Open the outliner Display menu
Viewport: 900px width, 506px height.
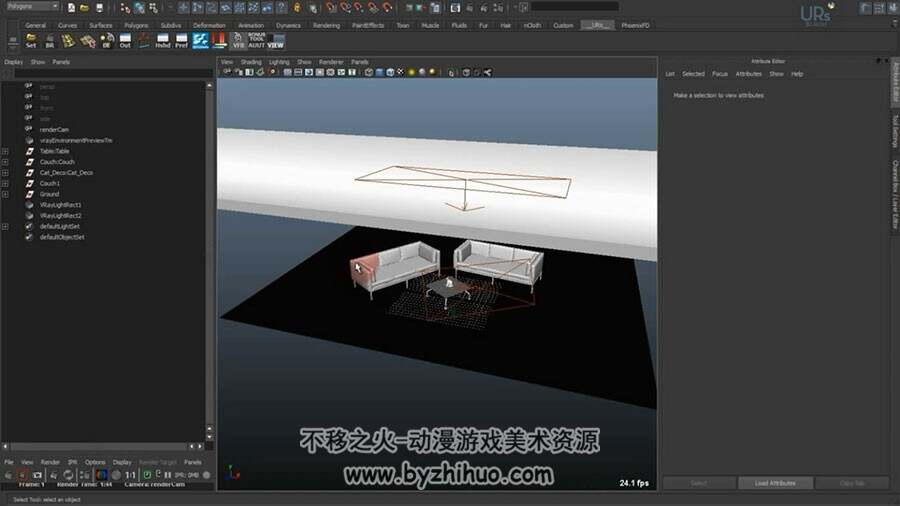click(x=14, y=62)
